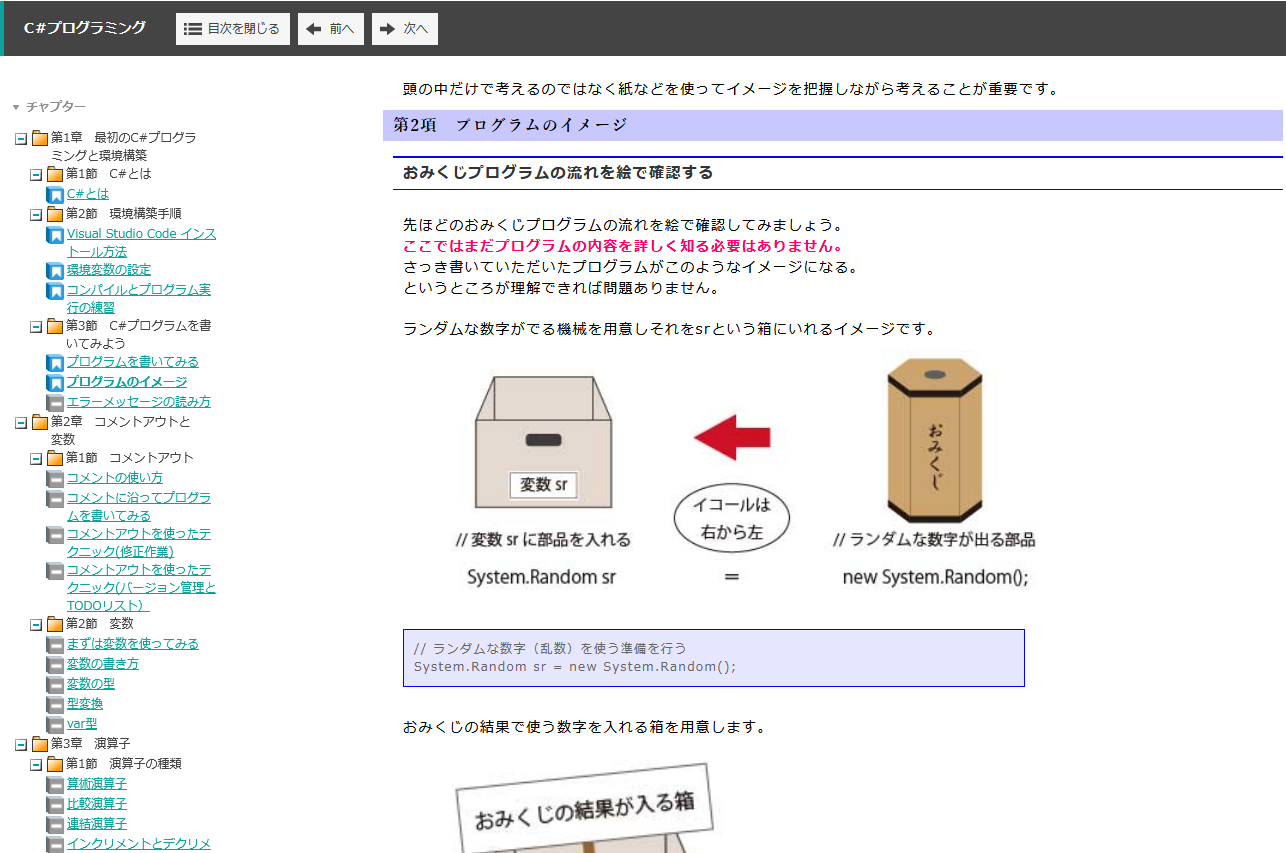Click the gray icon beside 算術演算子
The height and width of the screenshot is (853, 1286).
click(55, 784)
